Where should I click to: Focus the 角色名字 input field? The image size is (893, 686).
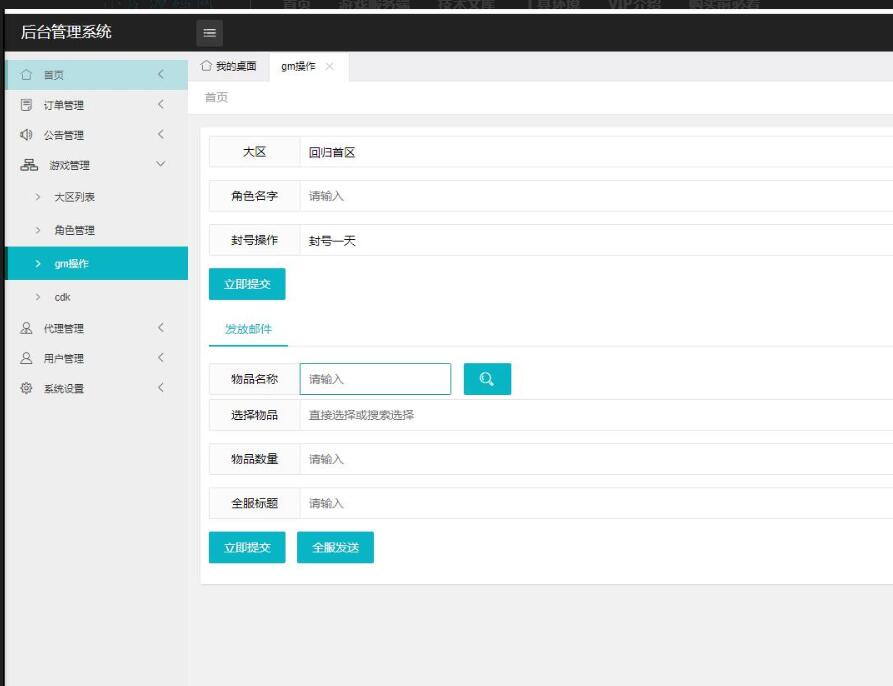pyautogui.click(x=595, y=196)
